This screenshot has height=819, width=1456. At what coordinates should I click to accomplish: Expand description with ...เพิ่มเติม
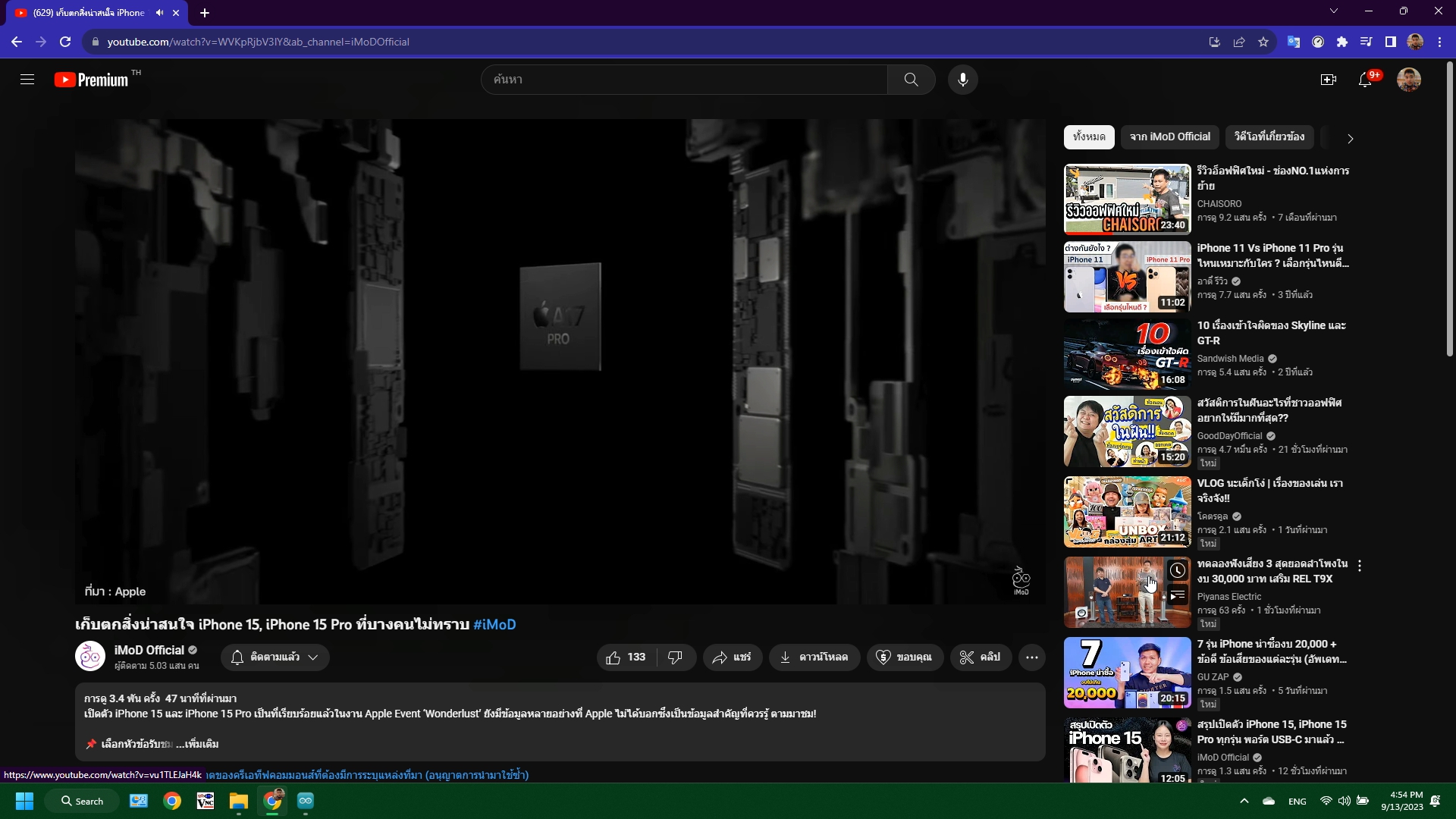tap(197, 744)
